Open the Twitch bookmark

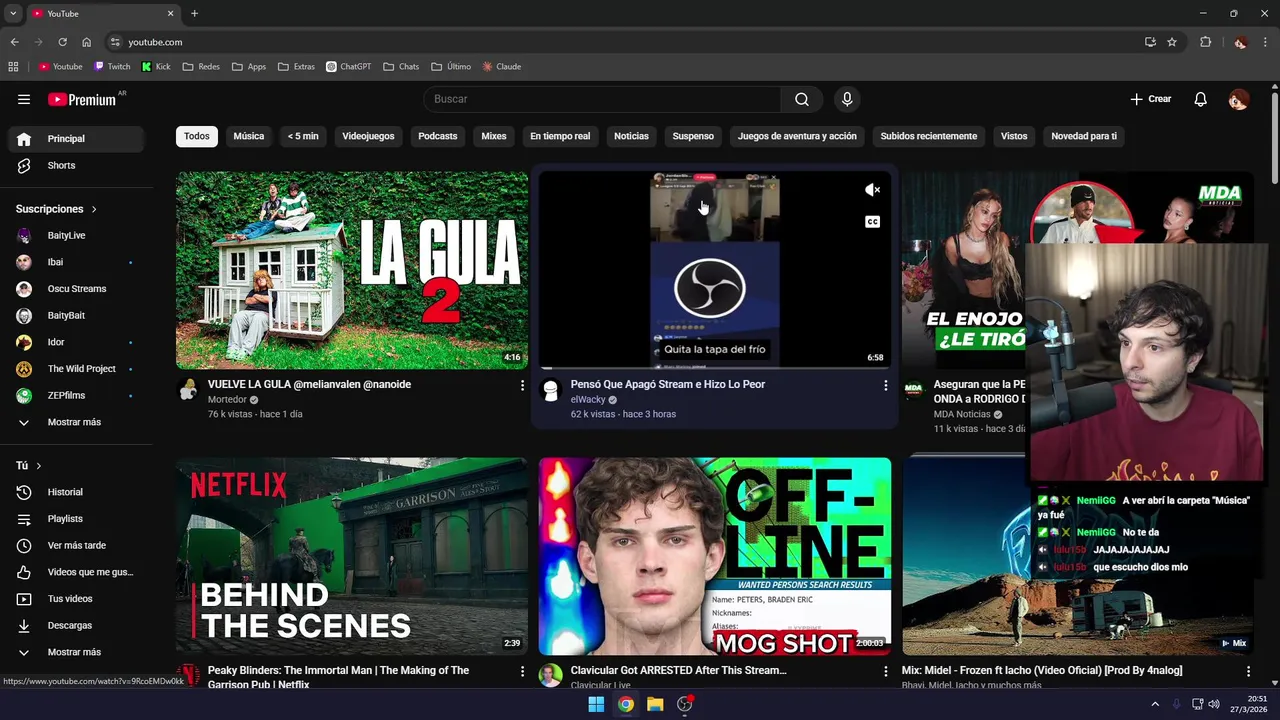click(x=112, y=67)
